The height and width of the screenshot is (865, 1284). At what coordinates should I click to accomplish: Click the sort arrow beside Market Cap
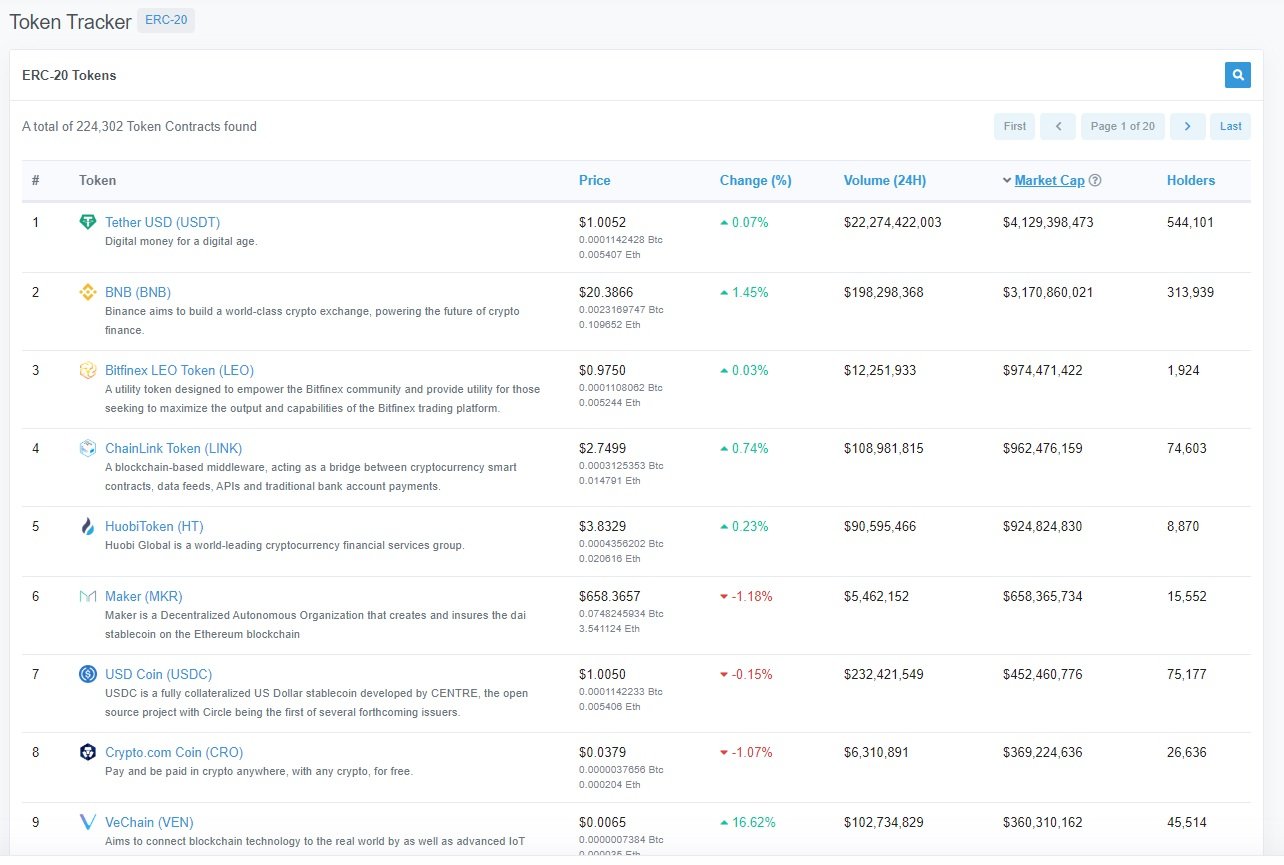pyautogui.click(x=1007, y=181)
